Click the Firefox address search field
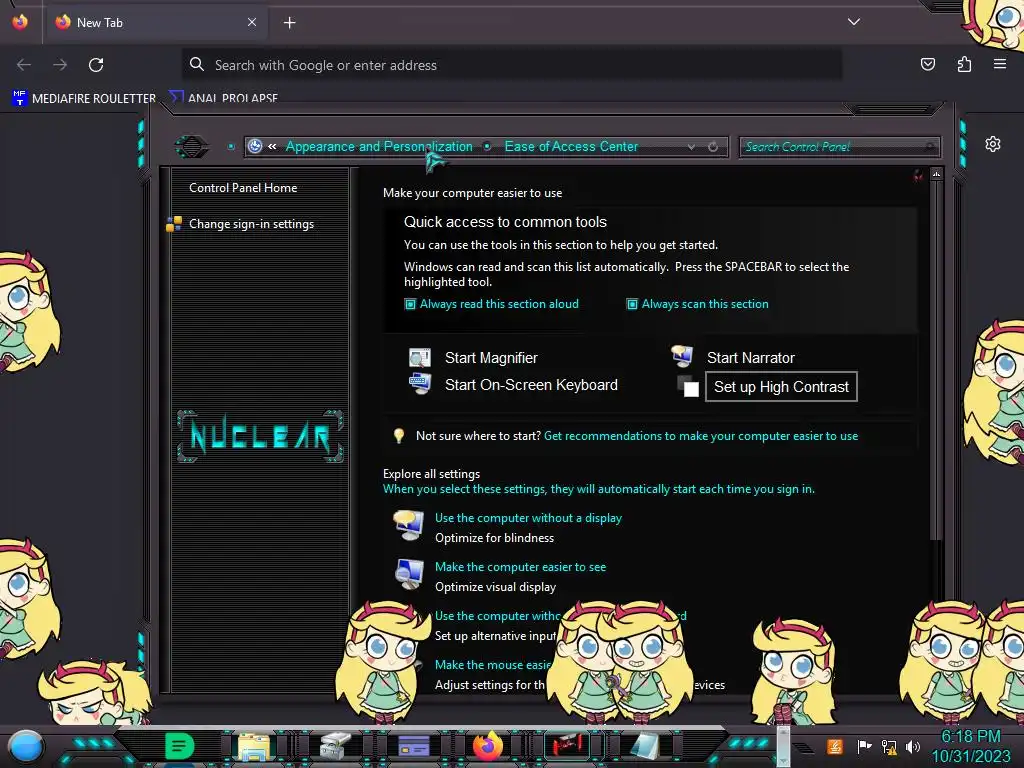 pos(512,65)
